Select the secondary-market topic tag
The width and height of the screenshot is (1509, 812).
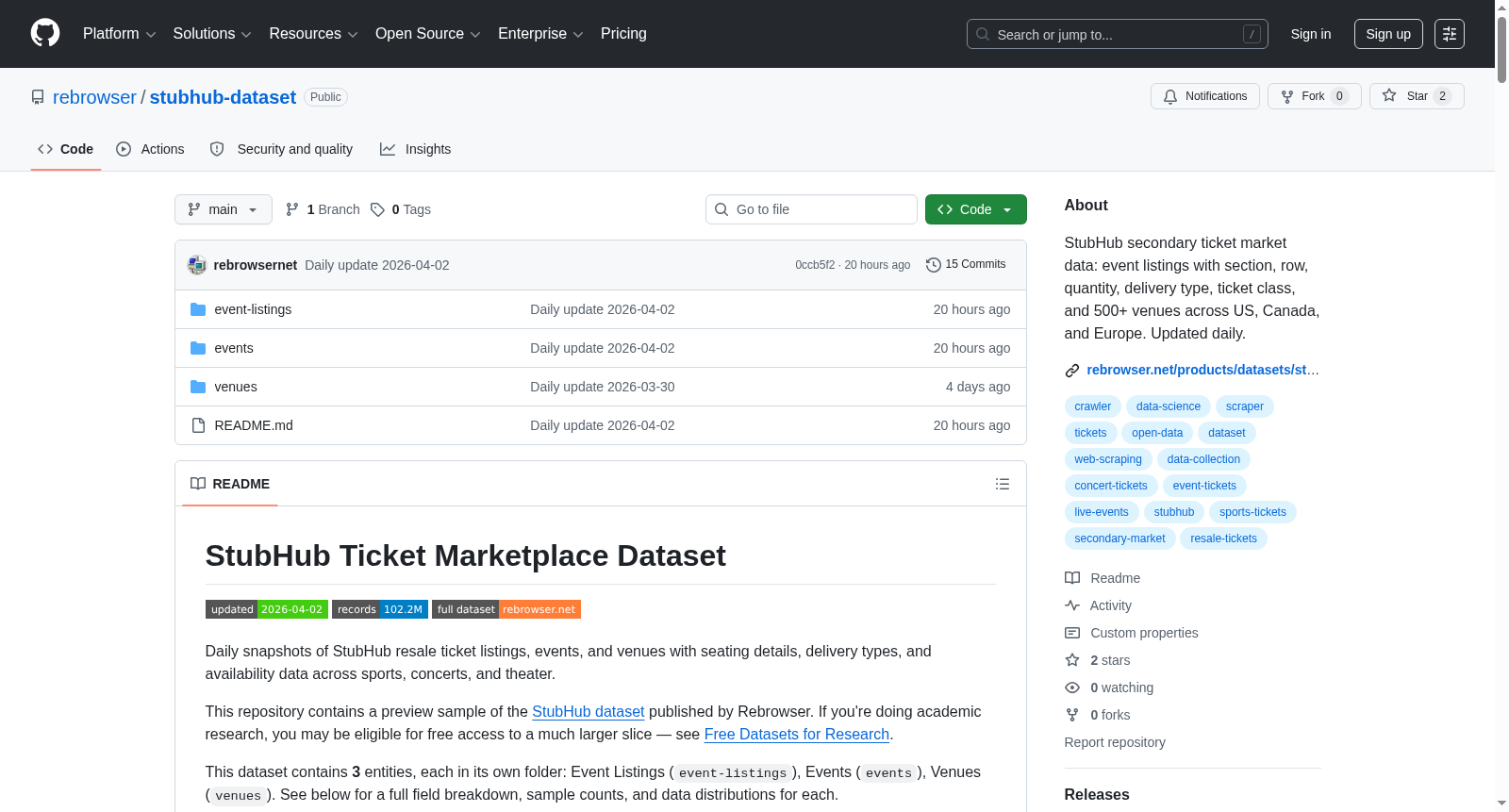coord(1119,539)
